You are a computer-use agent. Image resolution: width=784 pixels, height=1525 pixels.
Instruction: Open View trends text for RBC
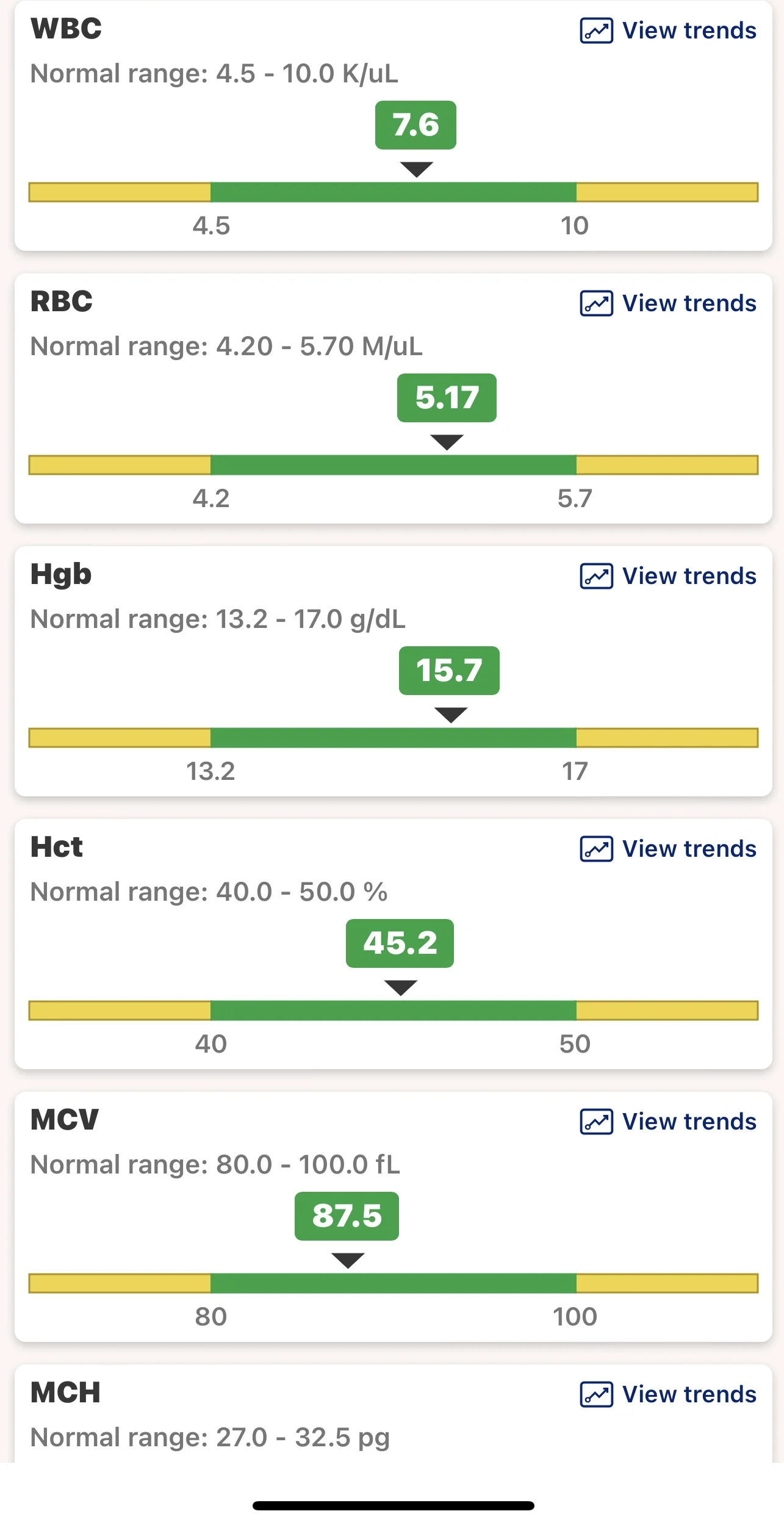point(689,303)
